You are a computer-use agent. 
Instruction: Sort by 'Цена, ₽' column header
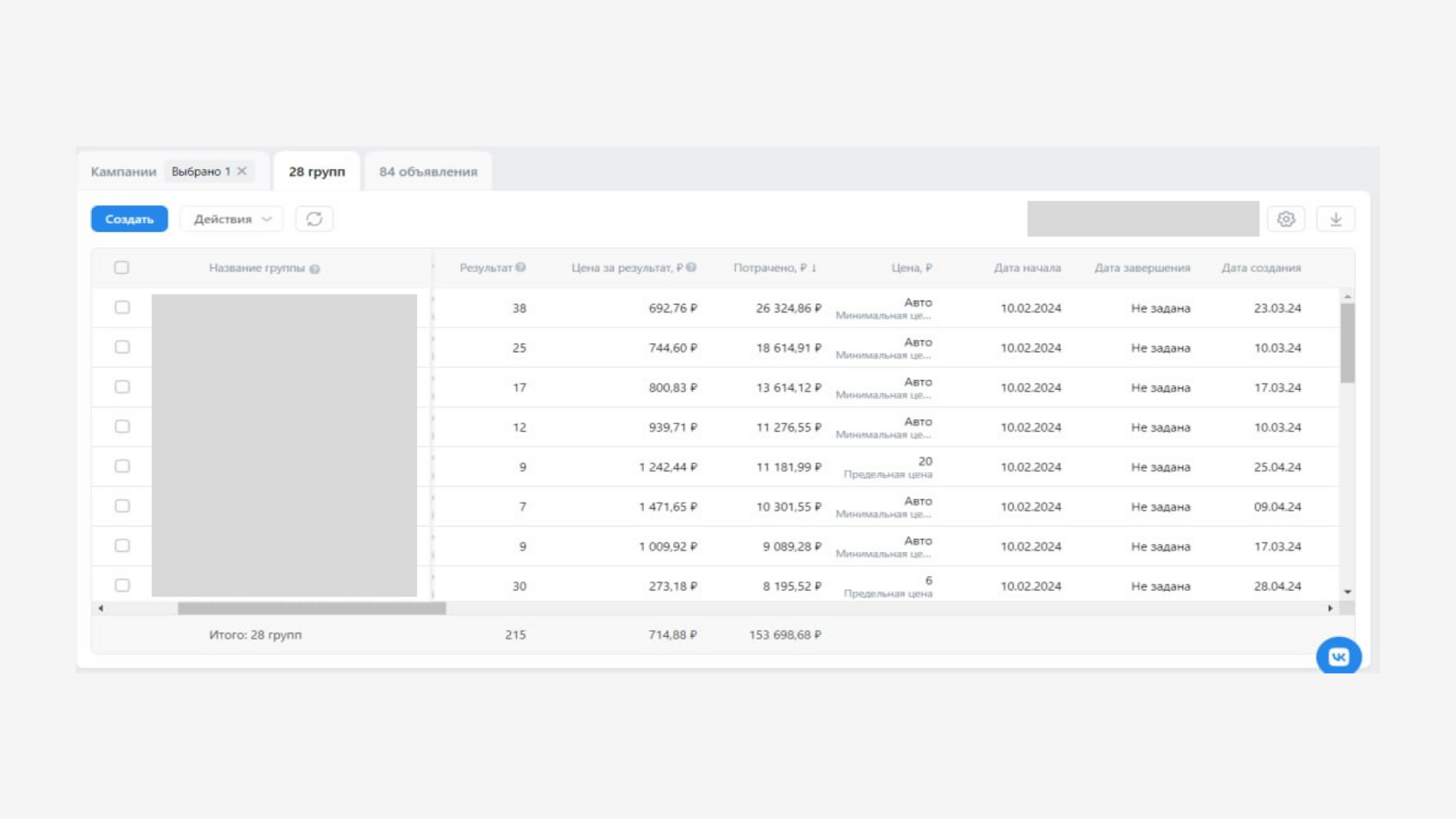tap(912, 268)
